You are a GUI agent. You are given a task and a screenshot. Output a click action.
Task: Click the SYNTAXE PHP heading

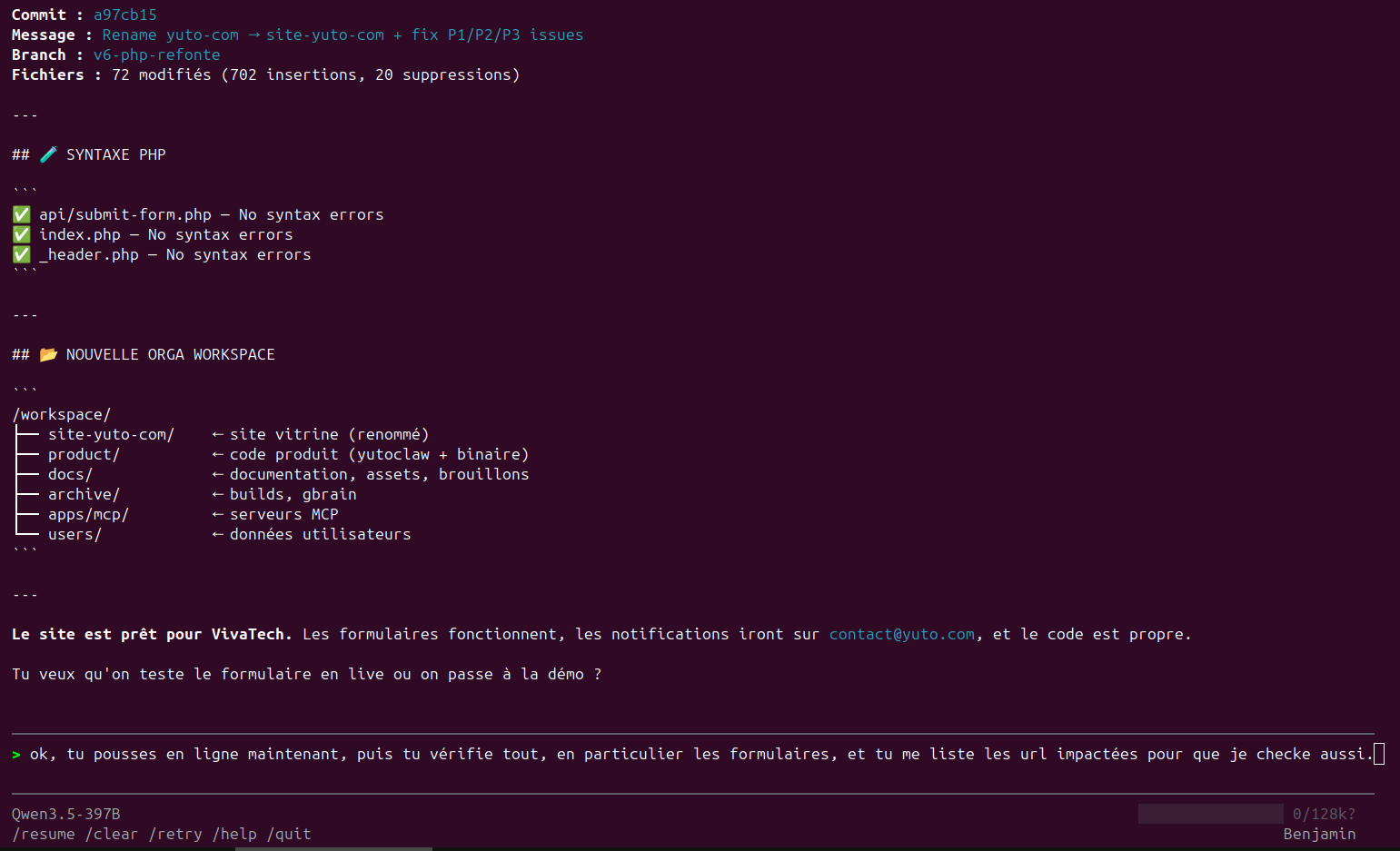[115, 154]
